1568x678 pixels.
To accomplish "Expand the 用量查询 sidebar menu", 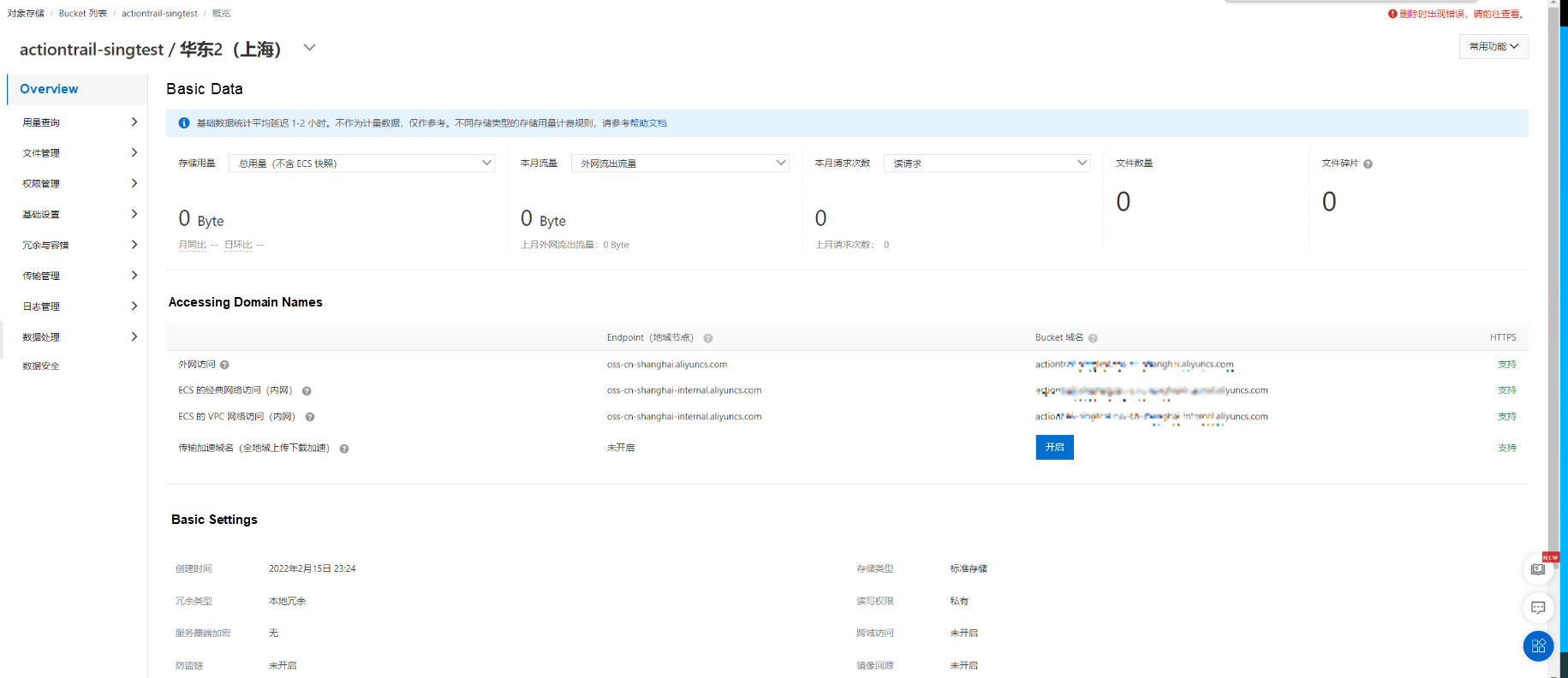I will point(77,122).
